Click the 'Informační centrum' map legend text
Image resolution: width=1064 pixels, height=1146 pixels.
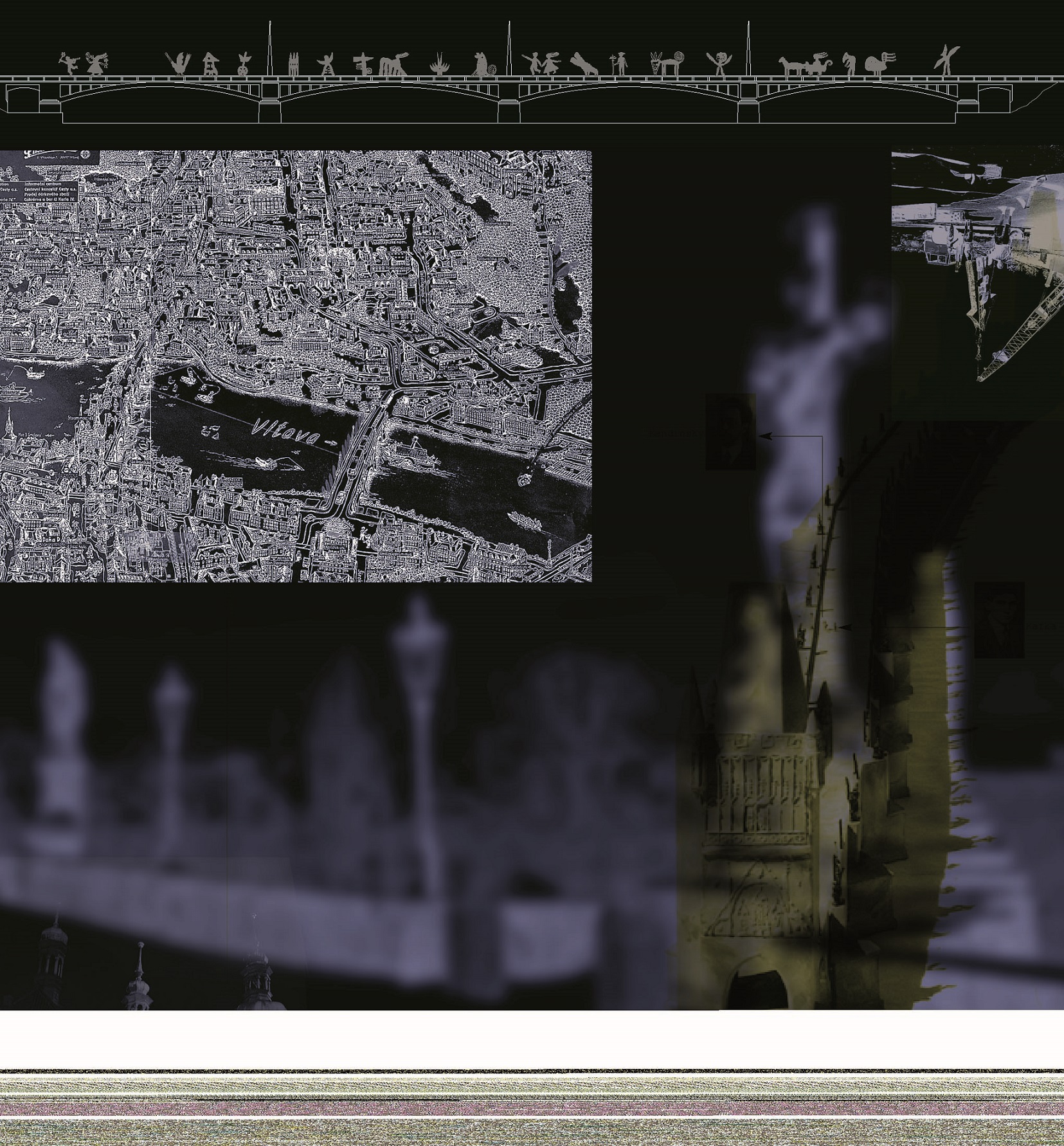coord(42,184)
